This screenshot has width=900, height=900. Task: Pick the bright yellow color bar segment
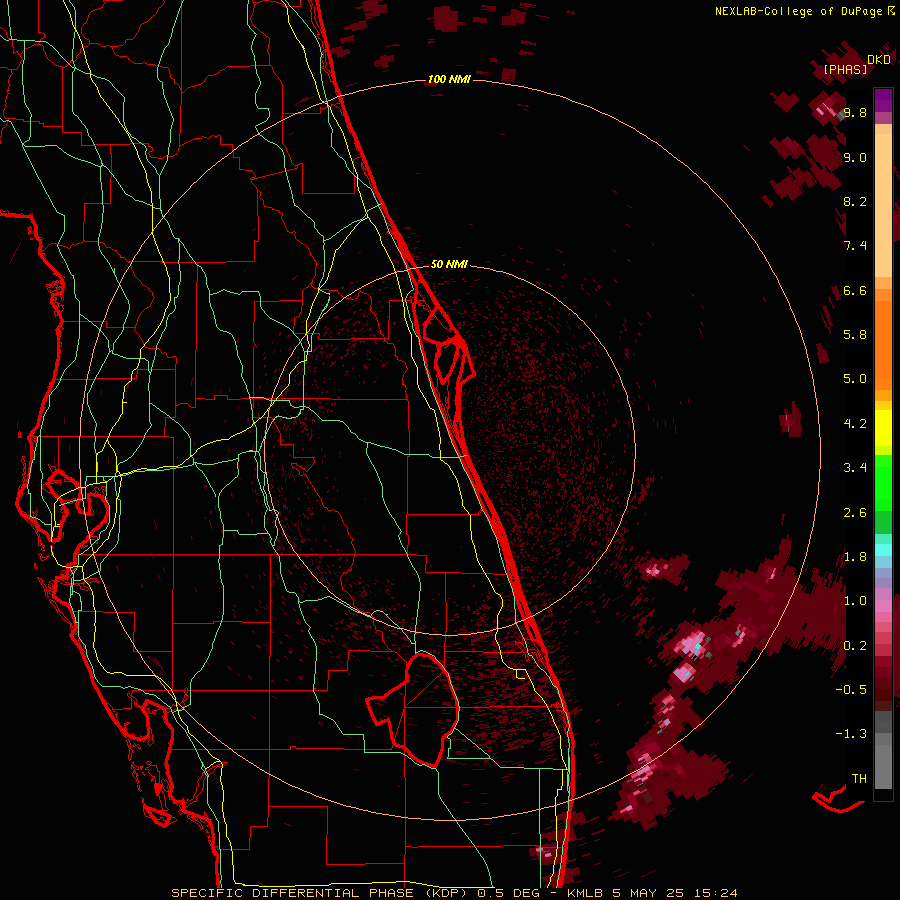pos(883,428)
